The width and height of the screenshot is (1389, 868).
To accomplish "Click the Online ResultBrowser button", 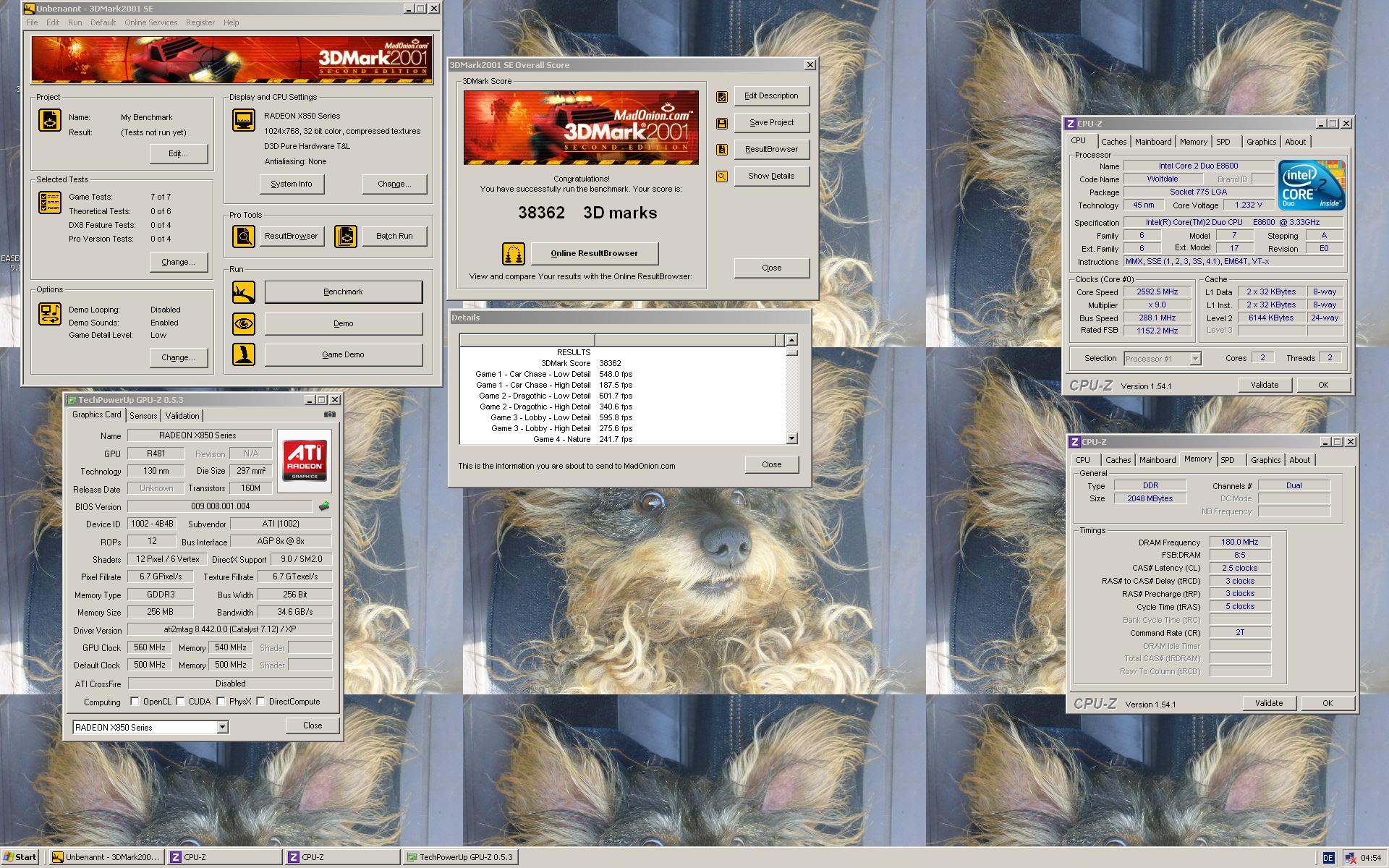I will (x=595, y=254).
